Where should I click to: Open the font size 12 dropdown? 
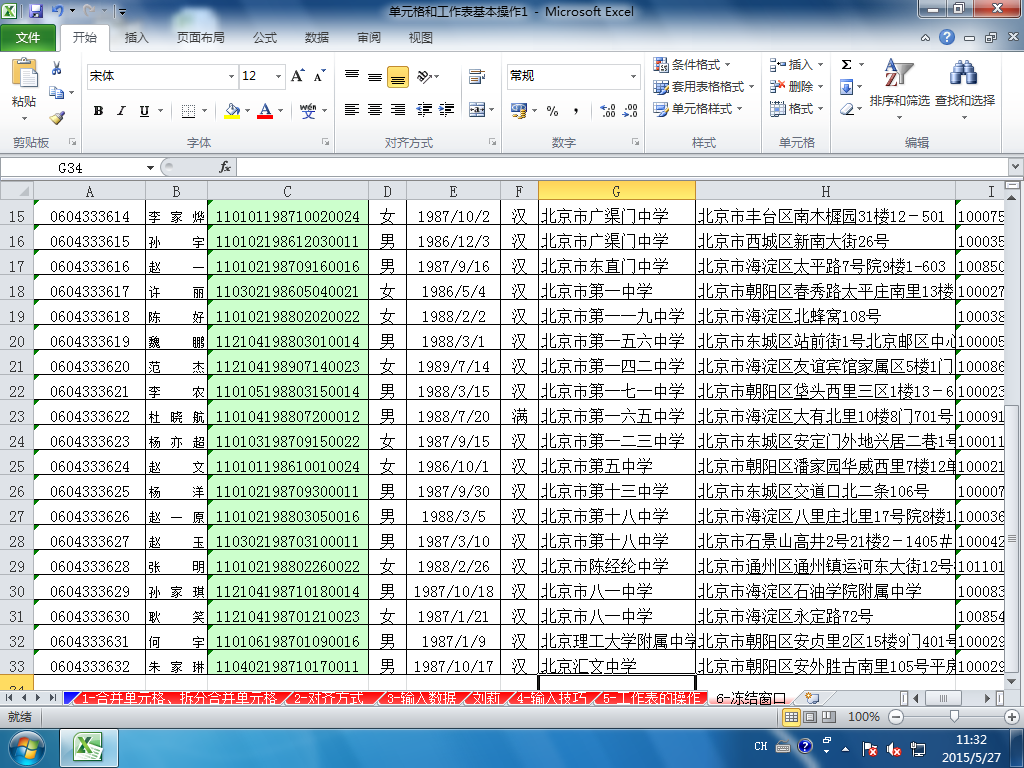pyautogui.click(x=278, y=76)
